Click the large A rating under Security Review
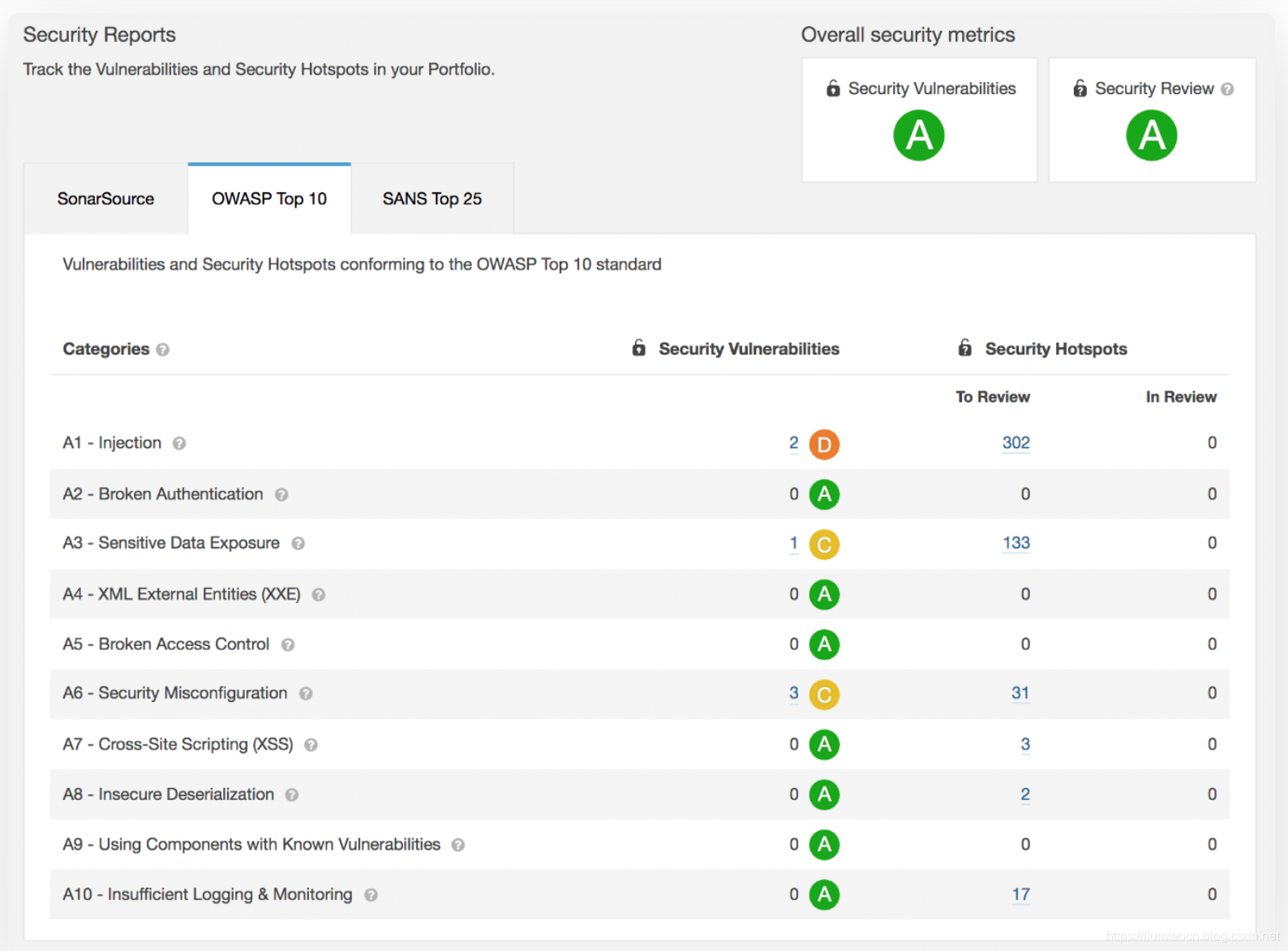The image size is (1288, 951). pos(1152,136)
